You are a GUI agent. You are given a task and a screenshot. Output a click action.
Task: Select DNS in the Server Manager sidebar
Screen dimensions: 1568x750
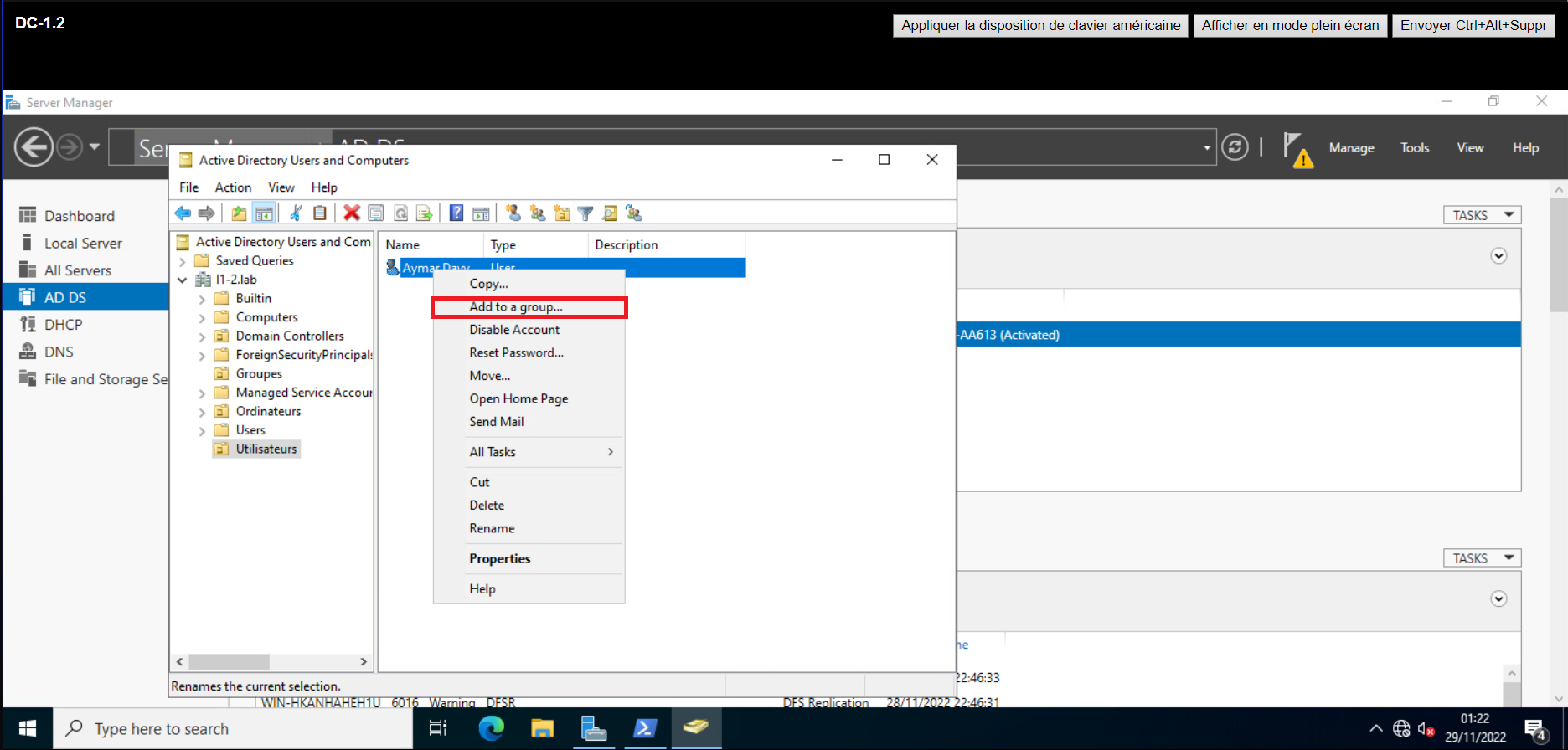pos(85,352)
